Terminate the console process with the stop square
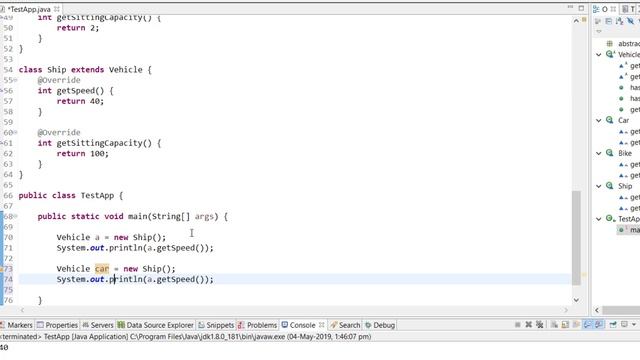Viewport: 640px width, 360px height. [x=518, y=325]
